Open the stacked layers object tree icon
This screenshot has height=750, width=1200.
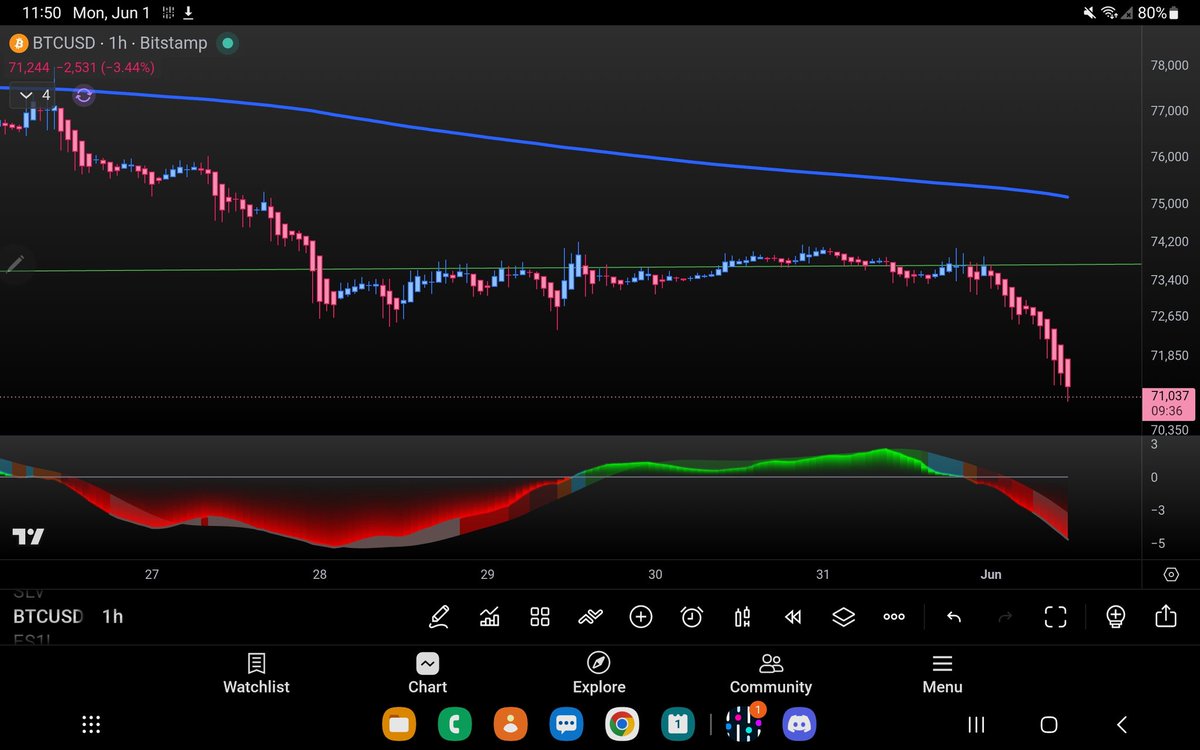point(844,616)
